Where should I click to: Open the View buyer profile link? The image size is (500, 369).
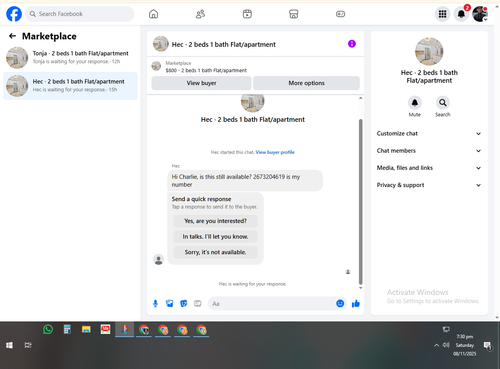coord(275,152)
